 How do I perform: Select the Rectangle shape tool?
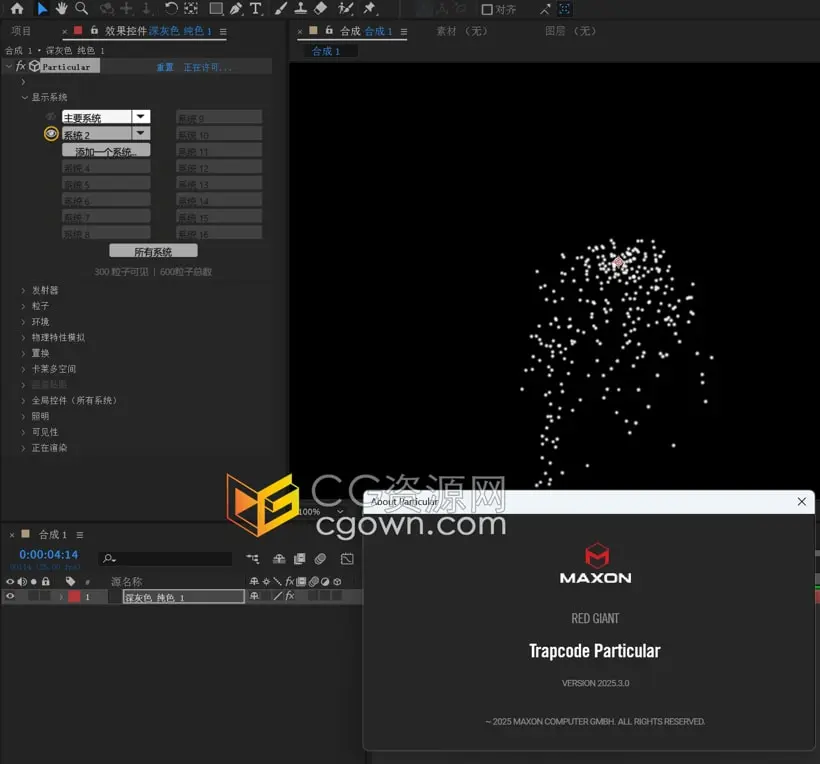point(215,8)
